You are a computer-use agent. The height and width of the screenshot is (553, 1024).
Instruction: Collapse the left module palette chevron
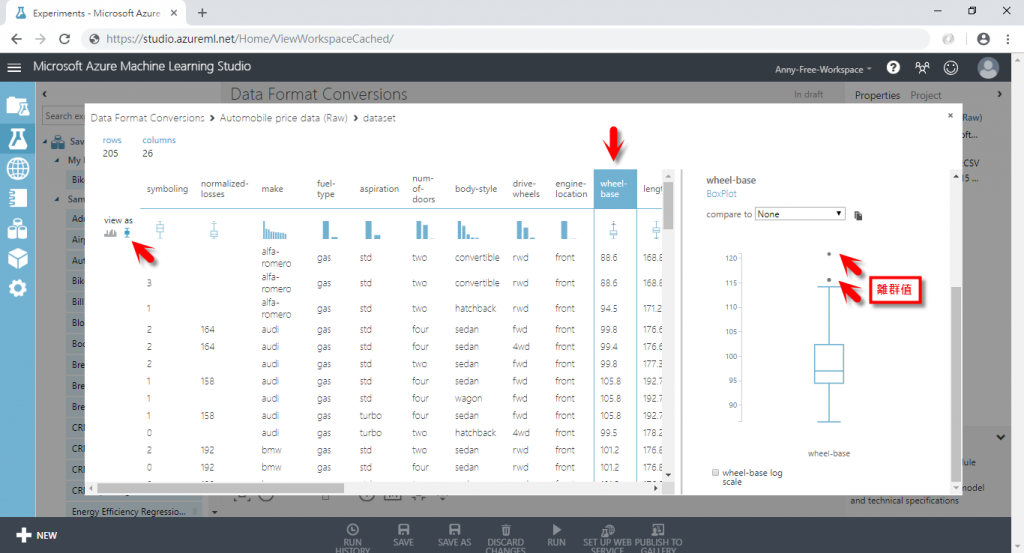(44, 94)
